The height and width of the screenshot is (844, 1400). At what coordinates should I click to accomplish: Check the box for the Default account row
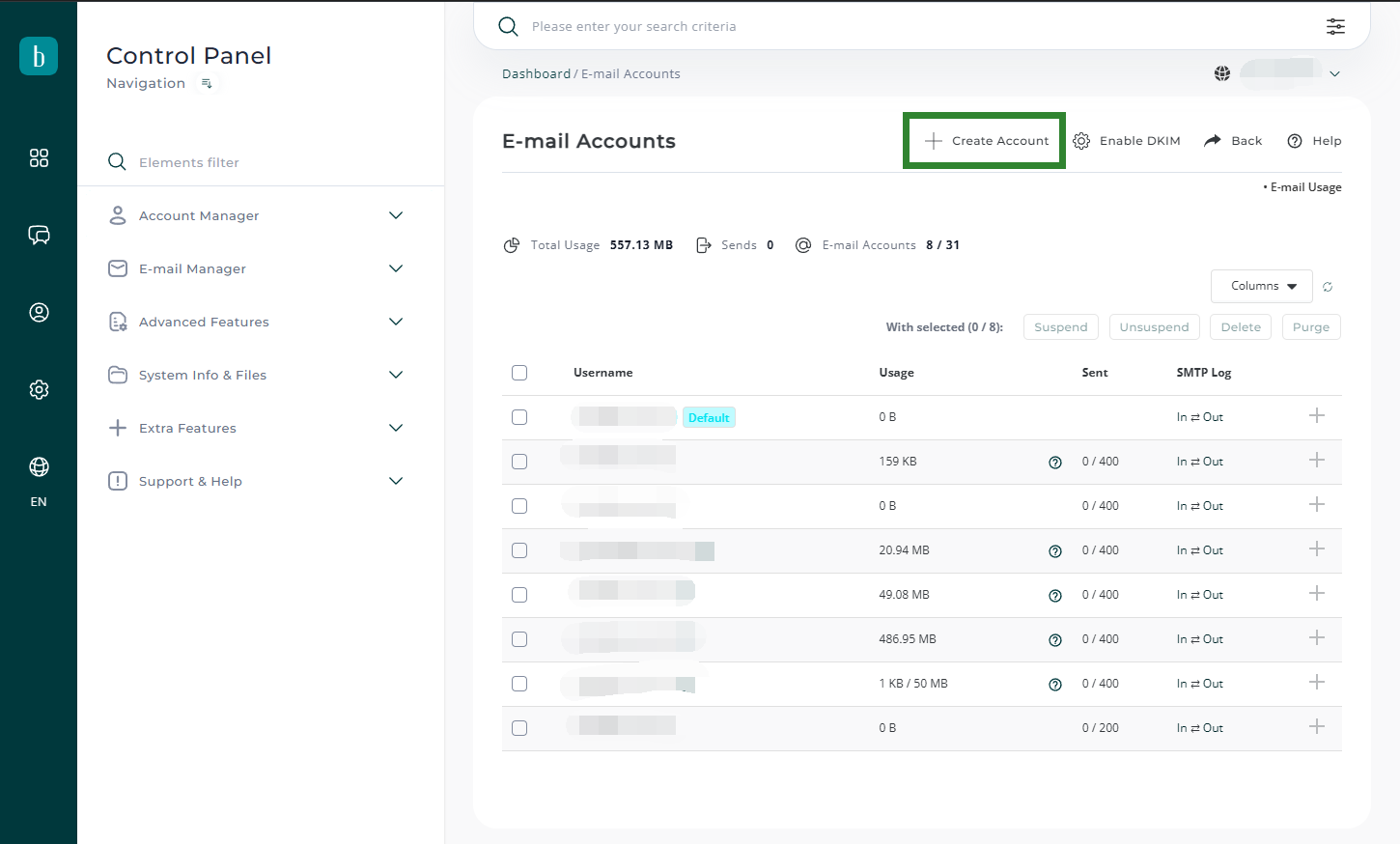pos(519,417)
